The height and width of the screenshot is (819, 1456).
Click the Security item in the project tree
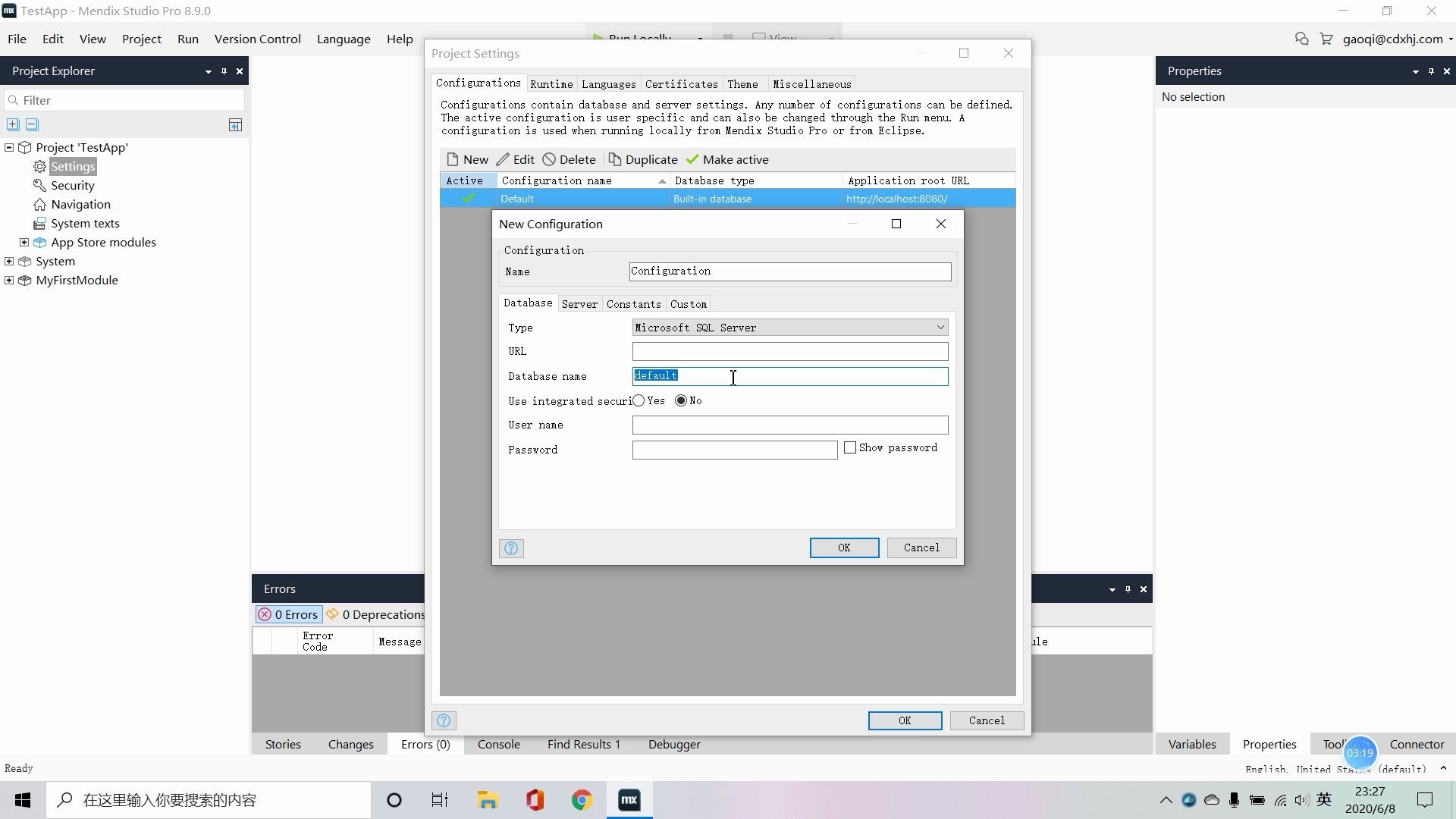pos(72,185)
